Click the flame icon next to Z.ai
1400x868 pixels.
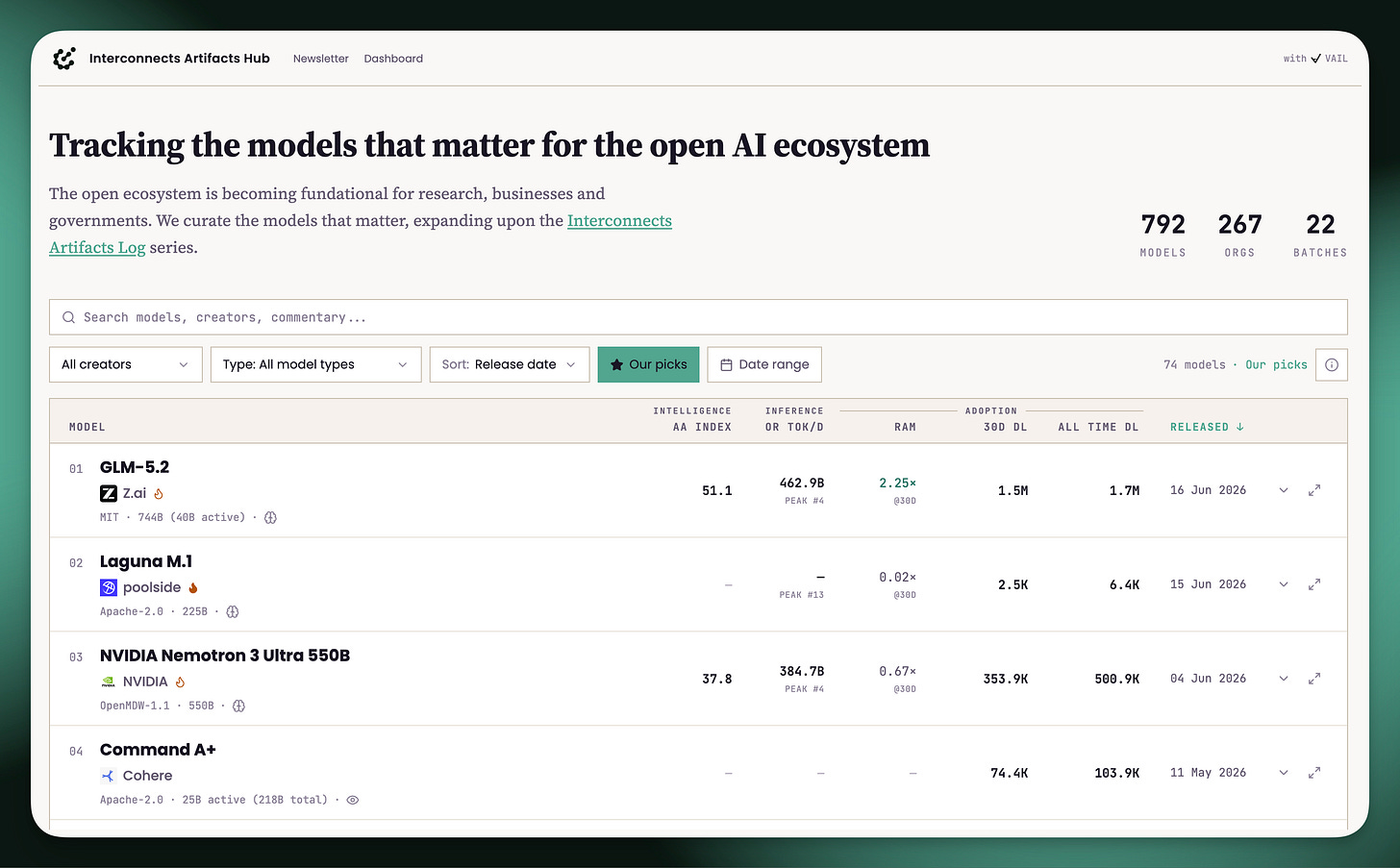point(159,494)
